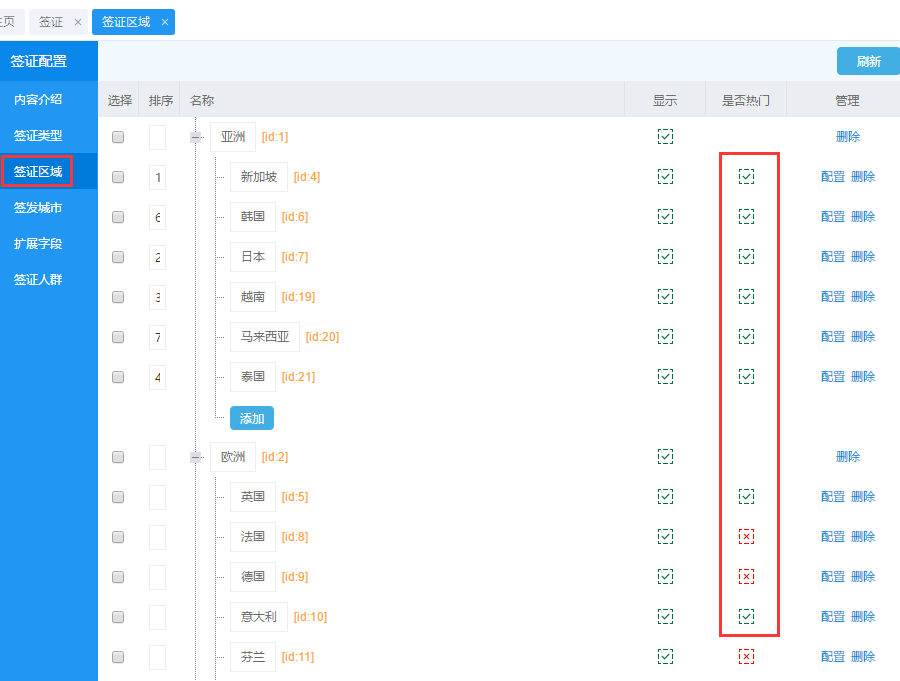Collapse the 欧洲 tree node
The image size is (900, 681).
pyautogui.click(x=196, y=457)
